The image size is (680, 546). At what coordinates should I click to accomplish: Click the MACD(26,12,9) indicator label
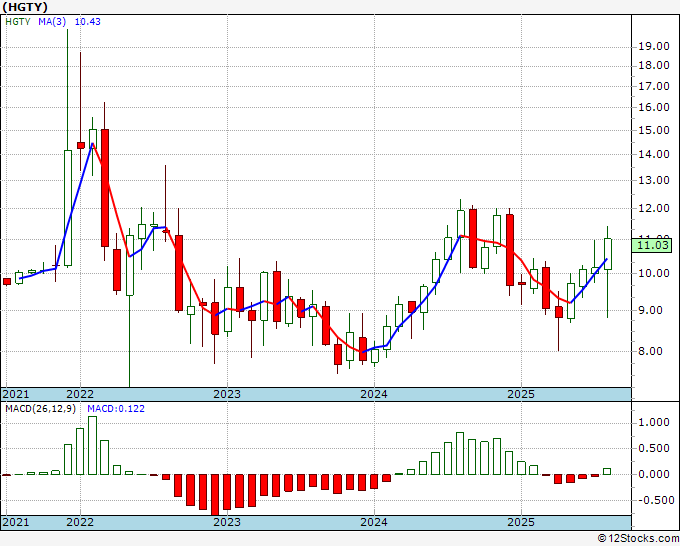point(40,409)
